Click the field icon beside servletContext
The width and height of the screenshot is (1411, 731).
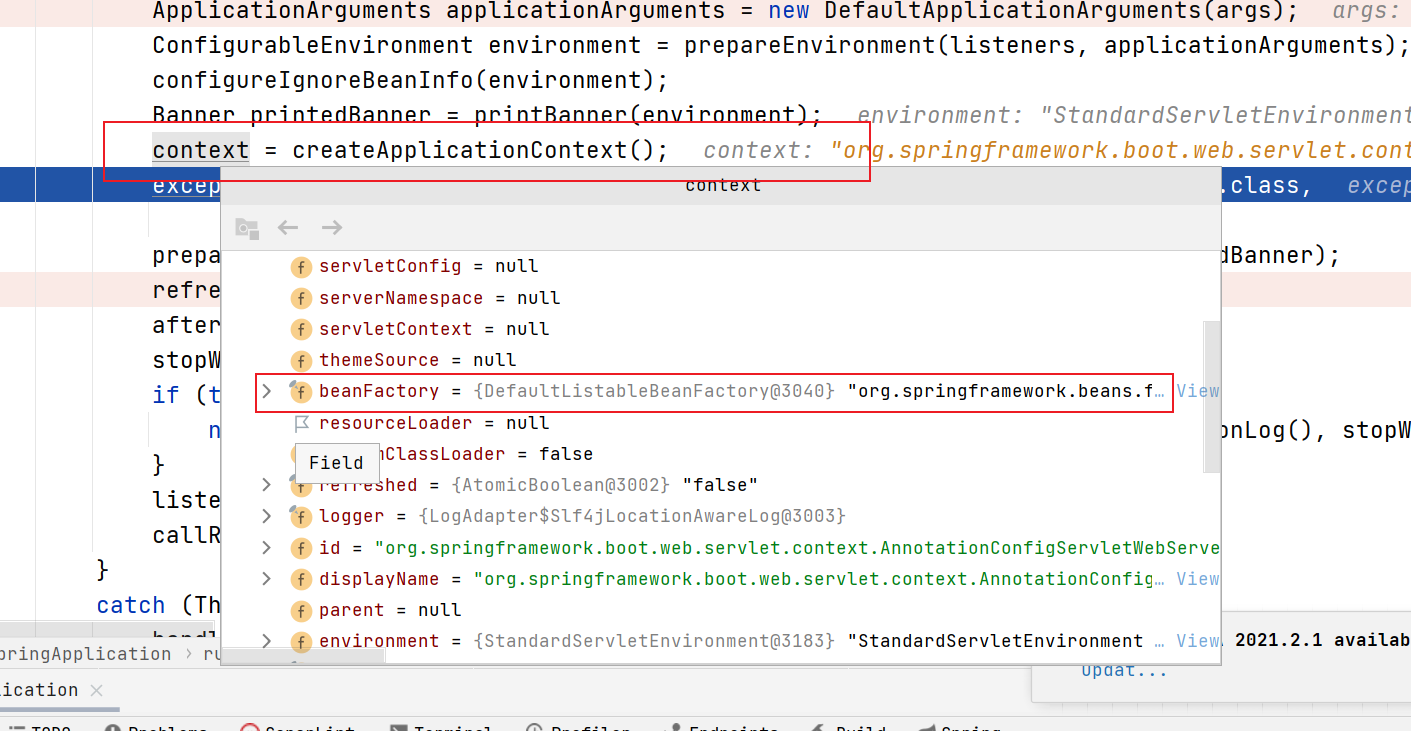click(x=301, y=329)
